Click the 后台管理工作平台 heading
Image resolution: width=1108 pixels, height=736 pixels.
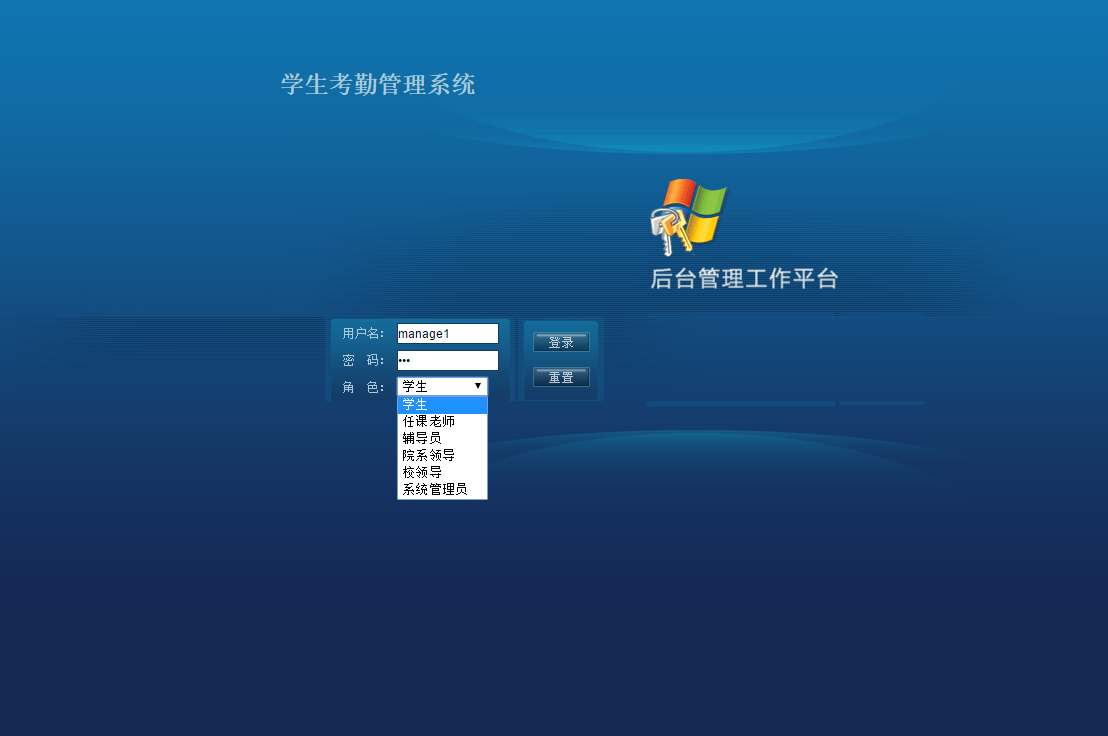tap(744, 279)
